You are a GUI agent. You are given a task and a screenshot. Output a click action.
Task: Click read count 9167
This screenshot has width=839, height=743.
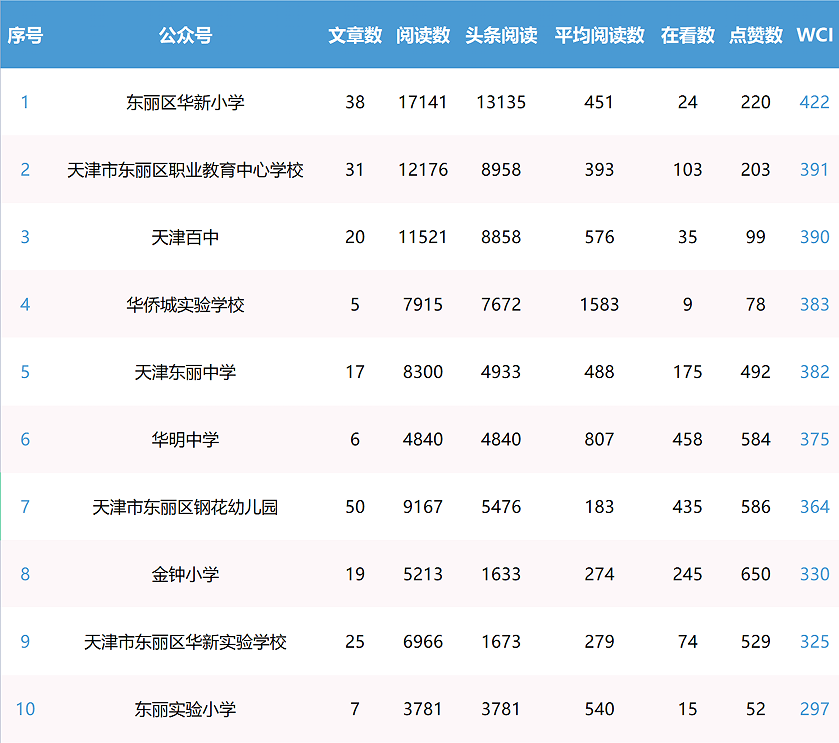coord(423,507)
